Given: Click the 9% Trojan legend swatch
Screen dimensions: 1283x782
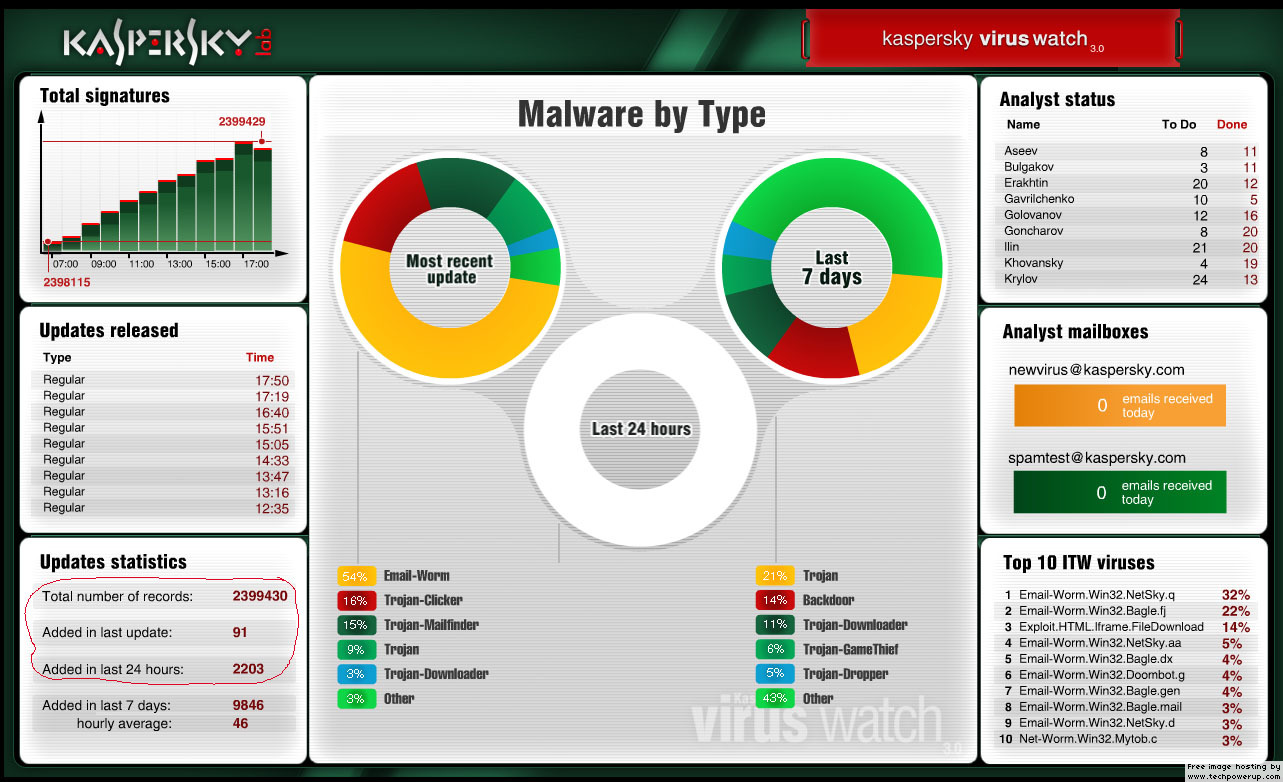Looking at the screenshot, I should click(355, 650).
